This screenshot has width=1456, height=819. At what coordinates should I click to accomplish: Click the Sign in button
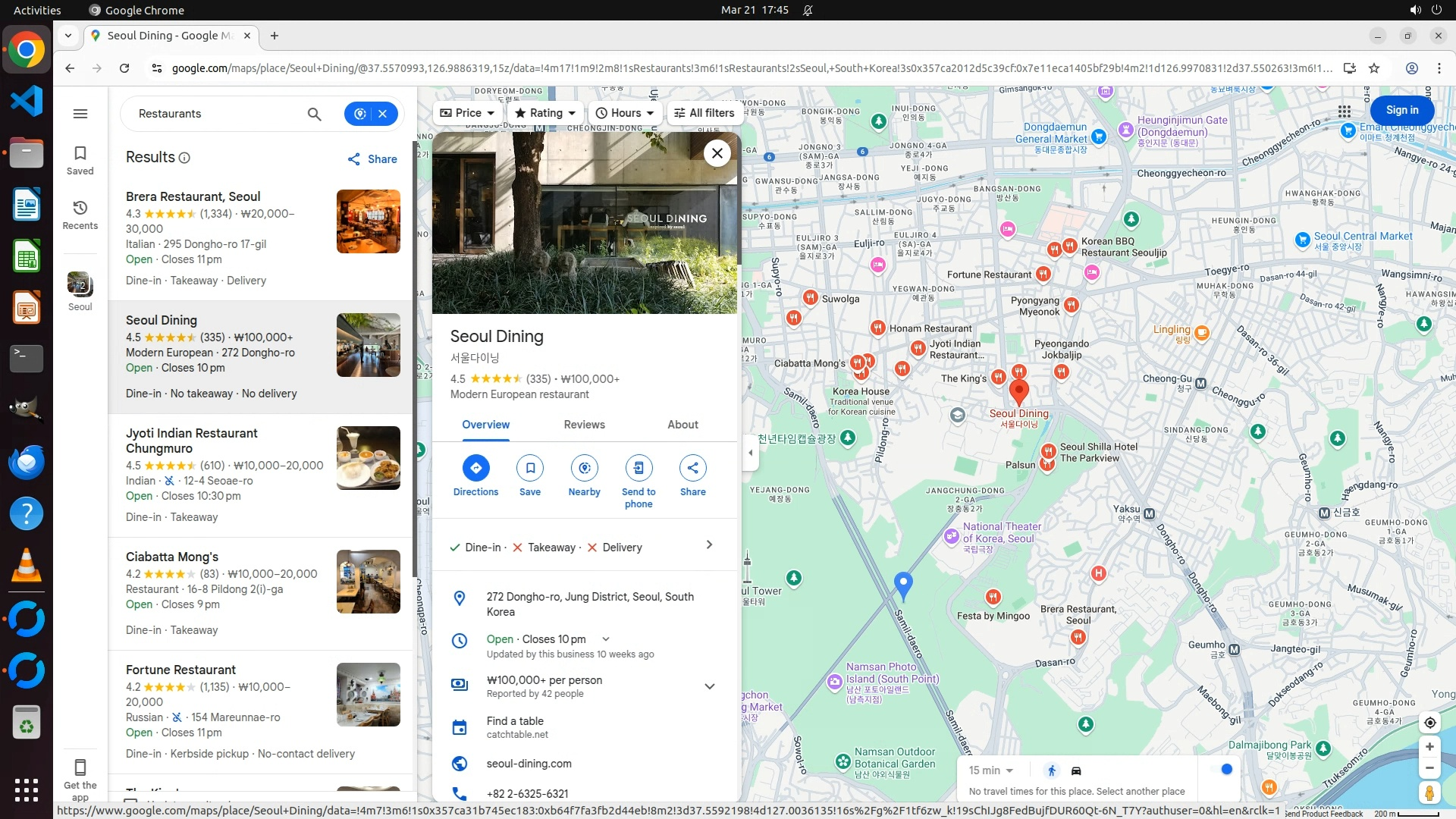point(1401,110)
